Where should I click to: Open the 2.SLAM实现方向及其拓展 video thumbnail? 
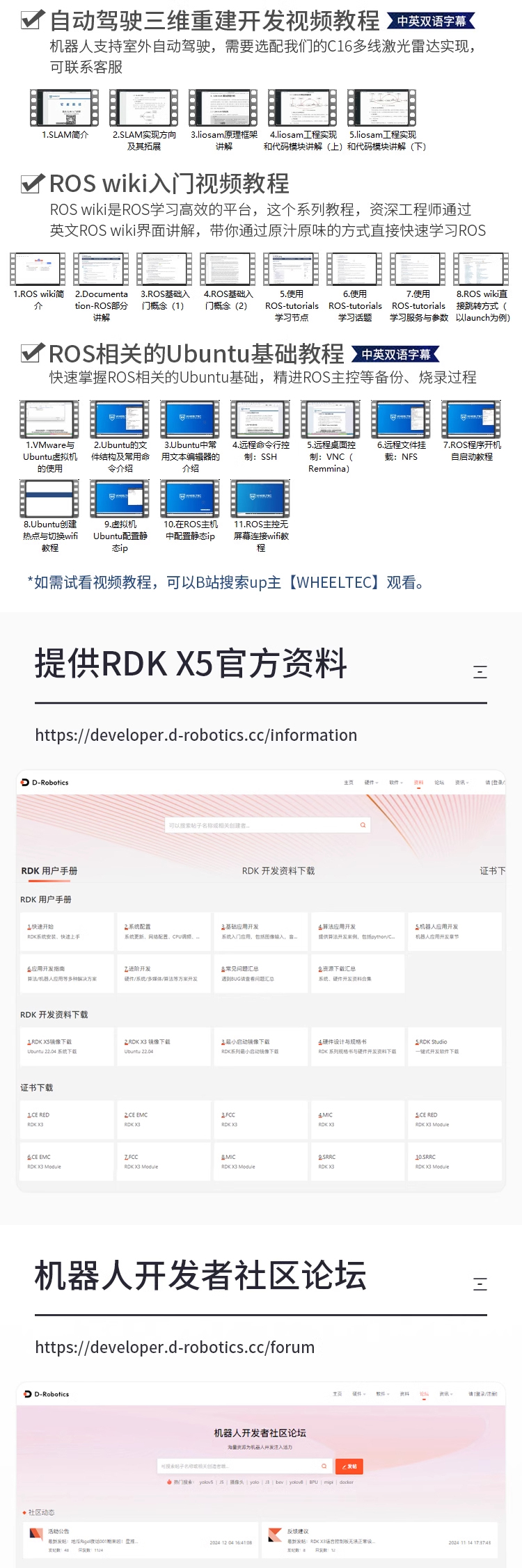pos(143,108)
